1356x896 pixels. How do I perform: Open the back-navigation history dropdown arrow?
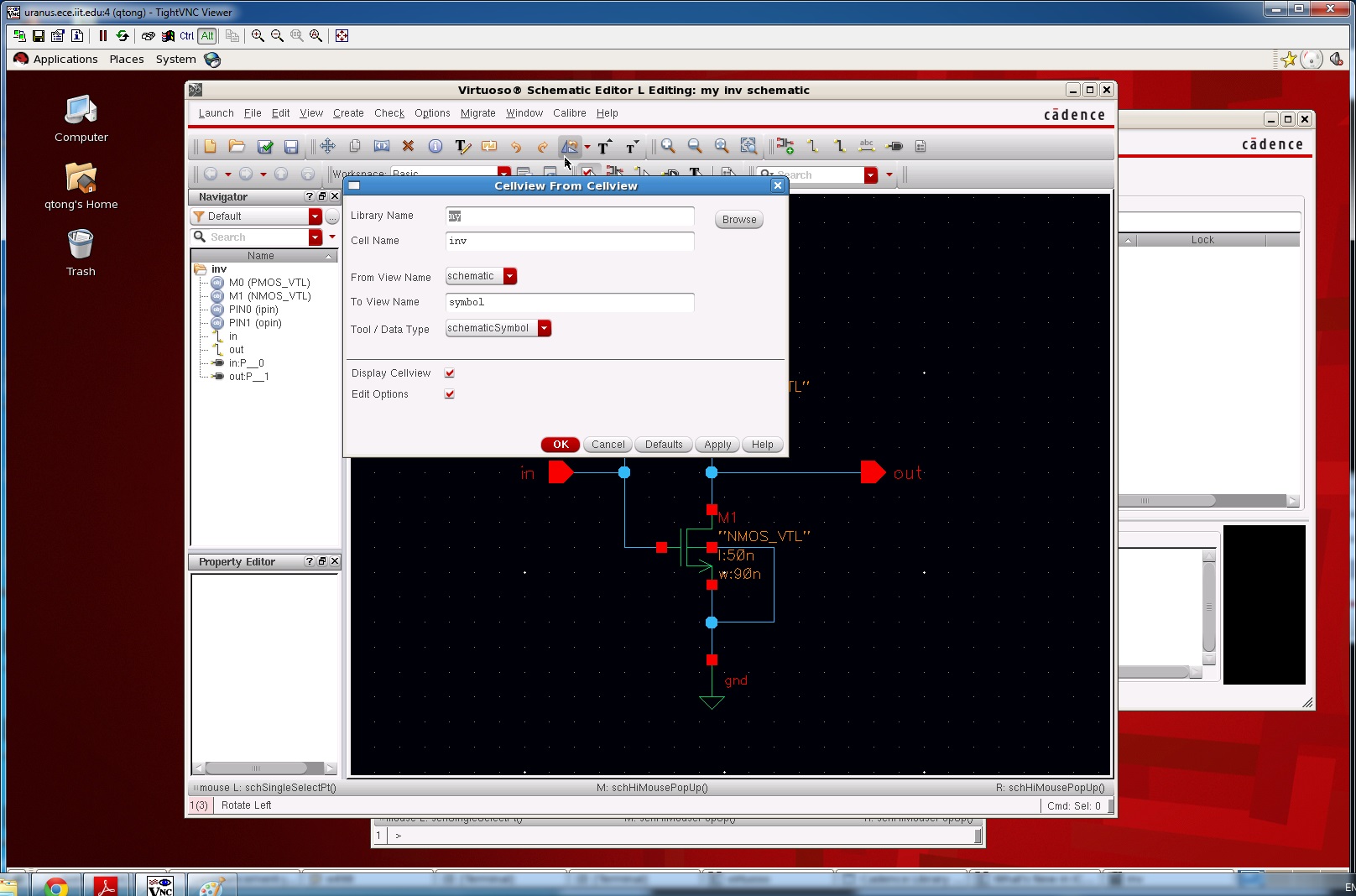pos(227,175)
